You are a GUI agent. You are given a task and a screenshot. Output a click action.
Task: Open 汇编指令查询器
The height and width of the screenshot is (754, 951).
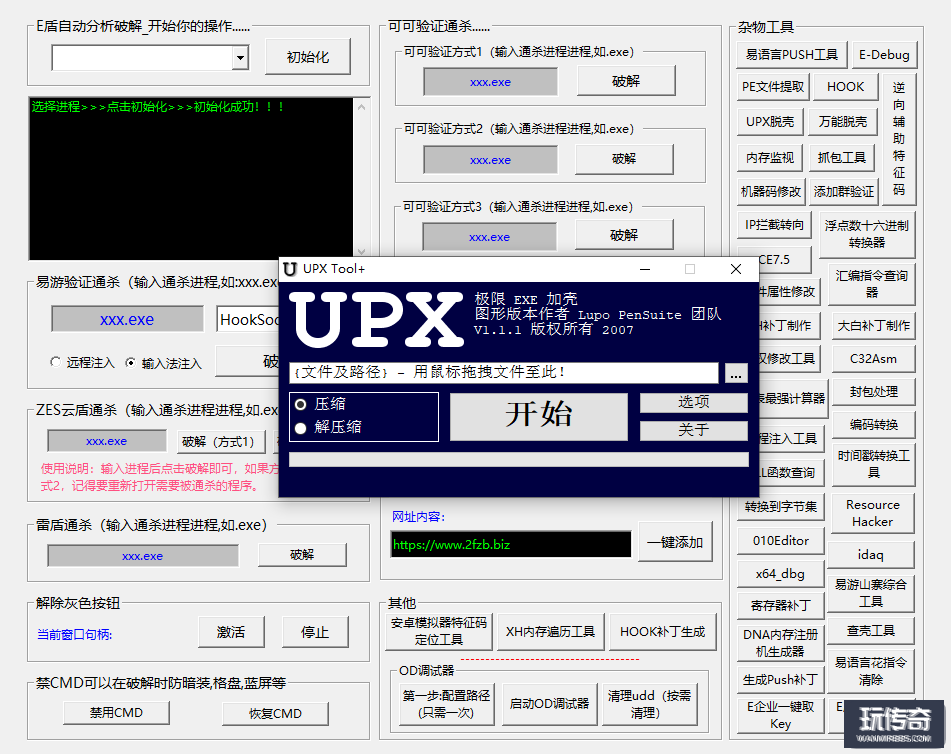[872, 284]
